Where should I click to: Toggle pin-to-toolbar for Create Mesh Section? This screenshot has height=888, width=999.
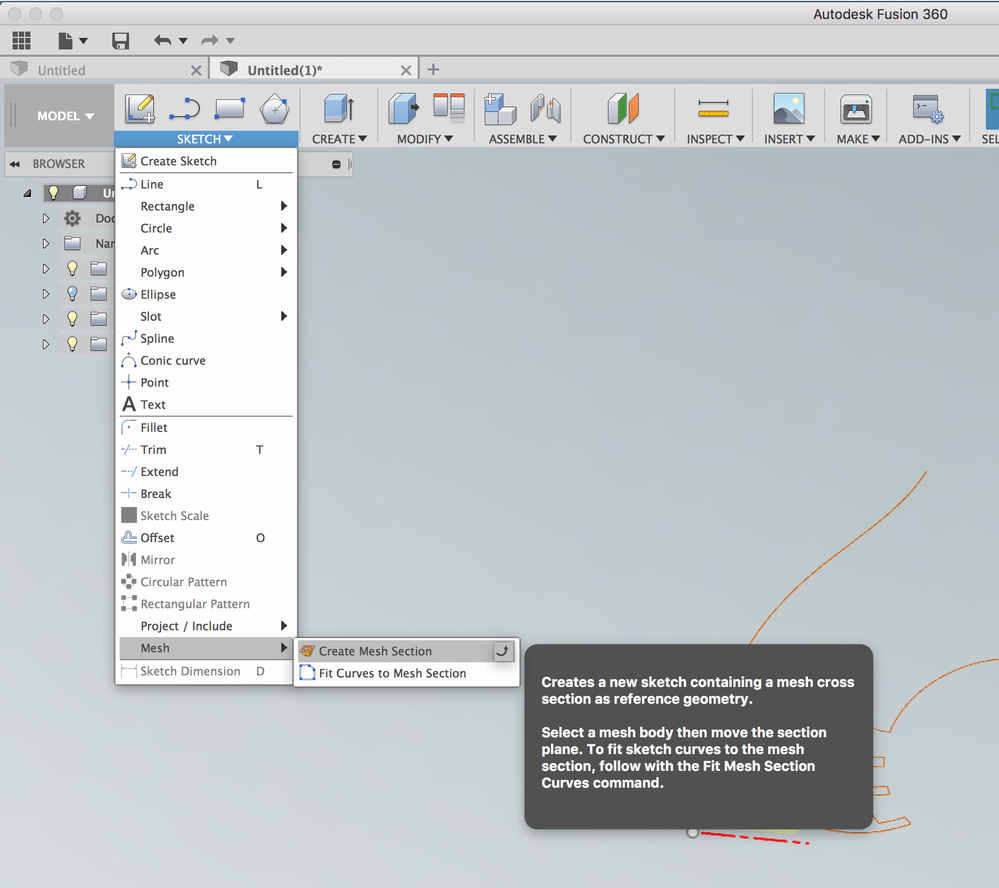pos(503,651)
